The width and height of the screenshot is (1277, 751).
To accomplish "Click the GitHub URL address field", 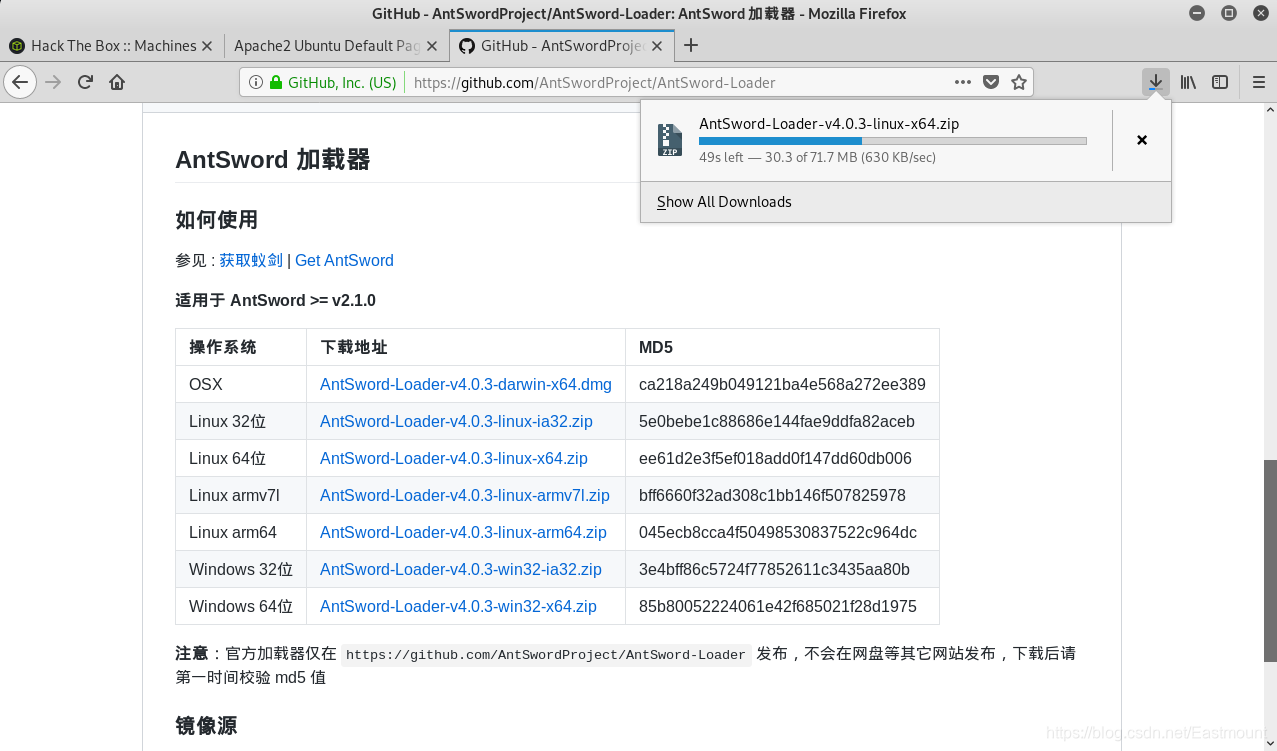I will pos(594,82).
